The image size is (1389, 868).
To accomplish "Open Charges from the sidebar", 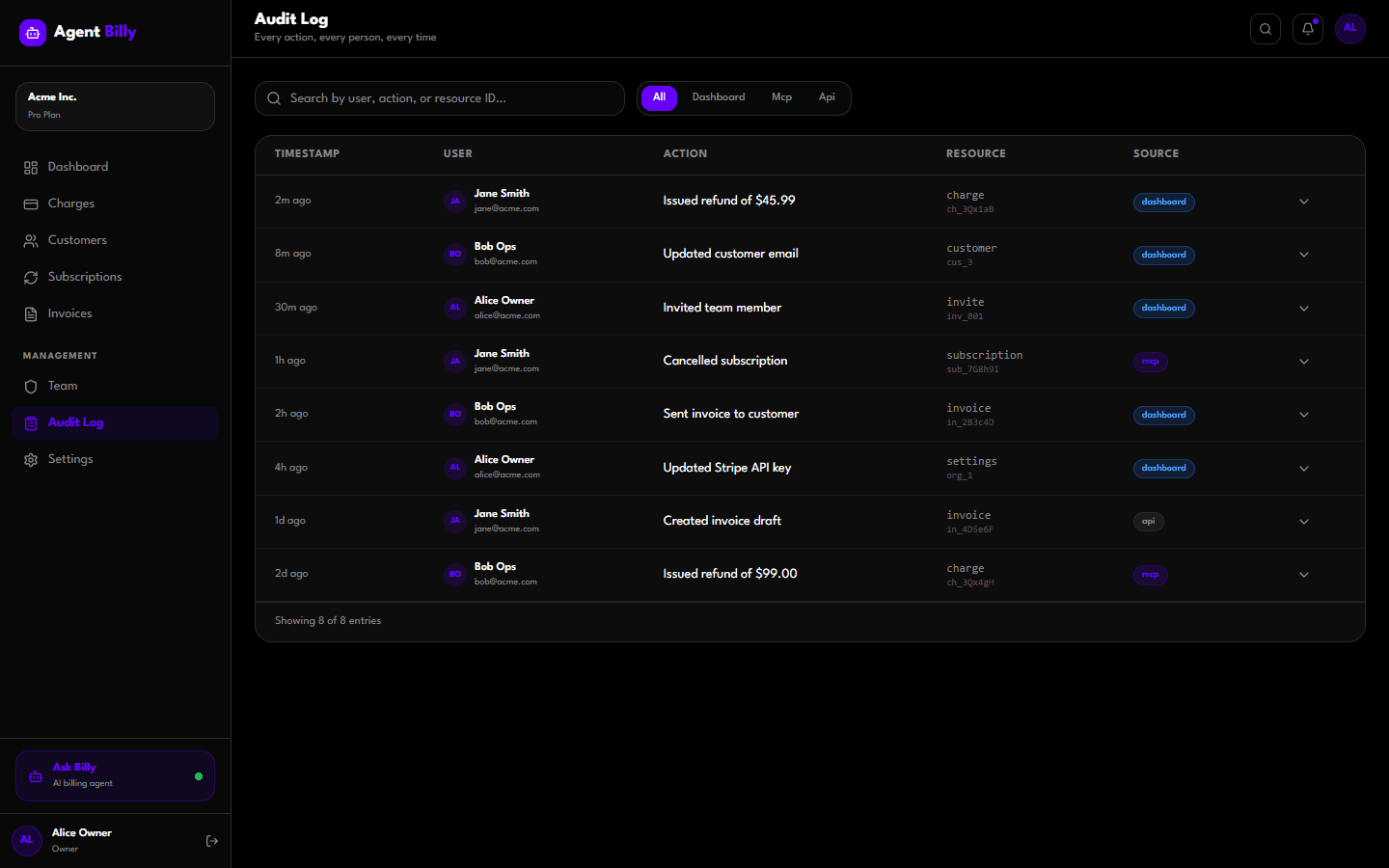I will [x=71, y=203].
